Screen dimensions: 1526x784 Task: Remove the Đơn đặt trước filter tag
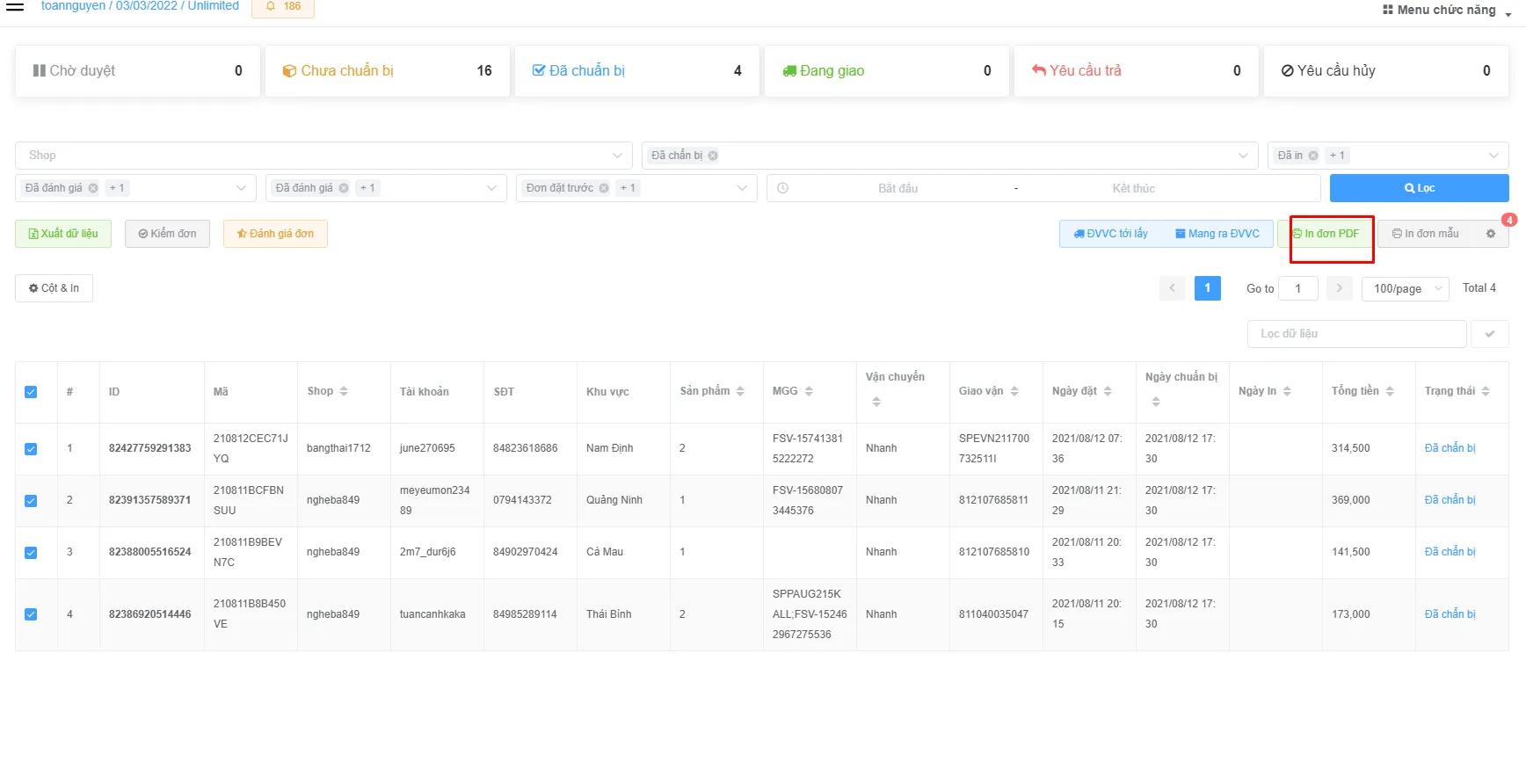[604, 188]
